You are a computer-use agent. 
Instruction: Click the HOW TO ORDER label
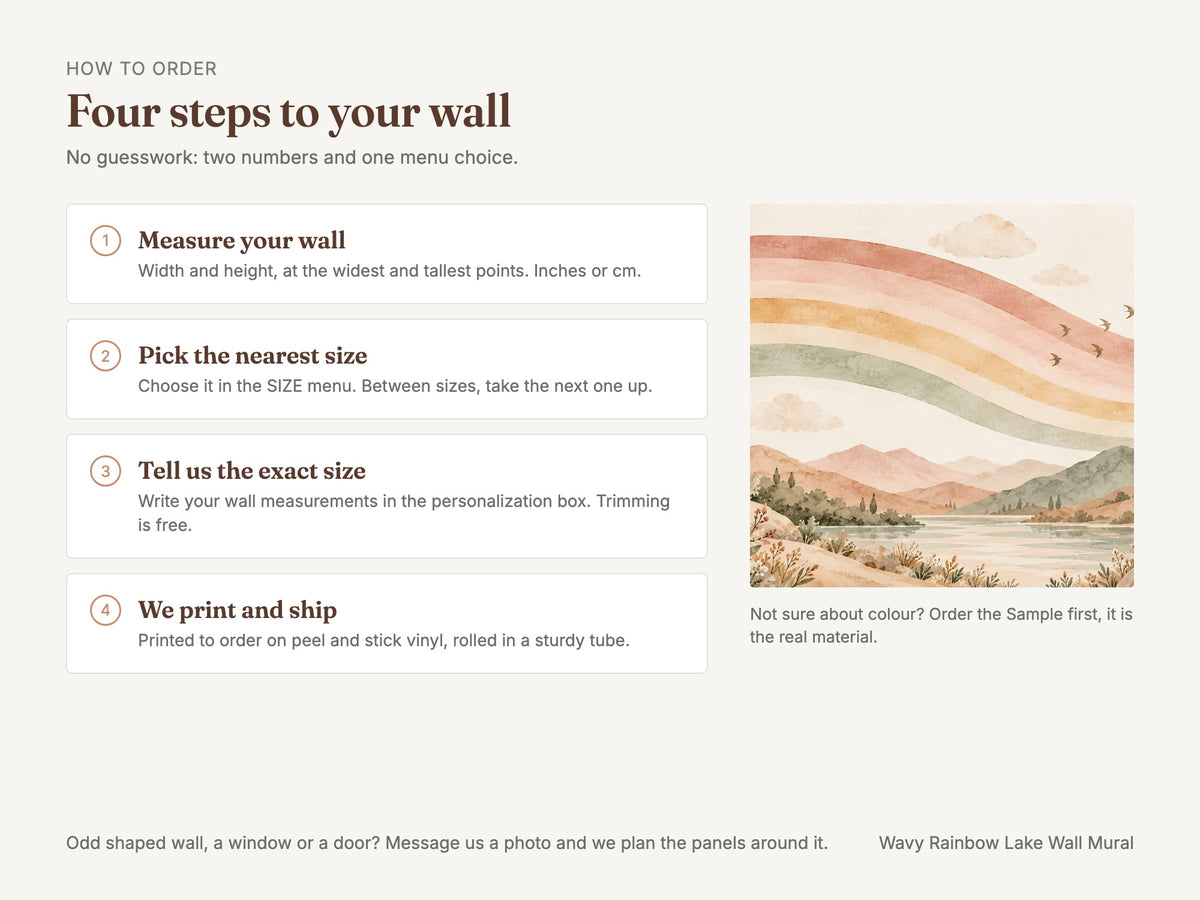click(141, 69)
